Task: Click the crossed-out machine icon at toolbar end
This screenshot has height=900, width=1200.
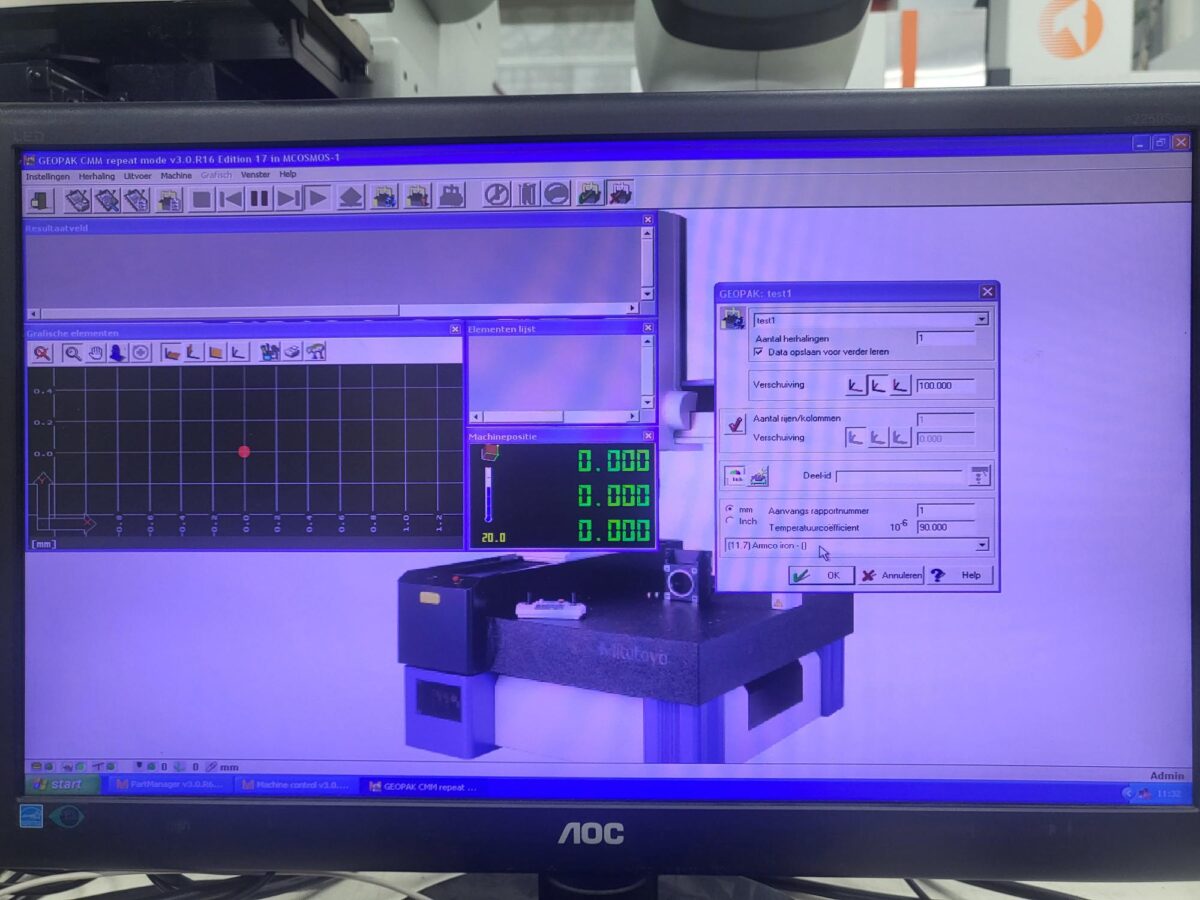Action: [x=620, y=192]
